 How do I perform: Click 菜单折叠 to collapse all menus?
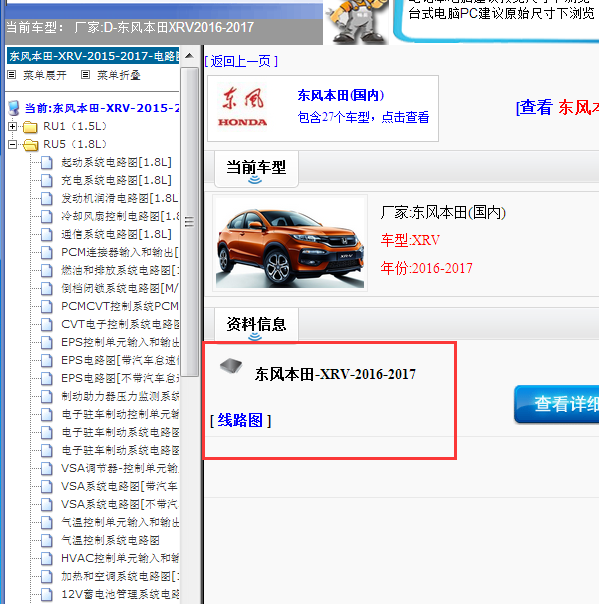[x=119, y=75]
